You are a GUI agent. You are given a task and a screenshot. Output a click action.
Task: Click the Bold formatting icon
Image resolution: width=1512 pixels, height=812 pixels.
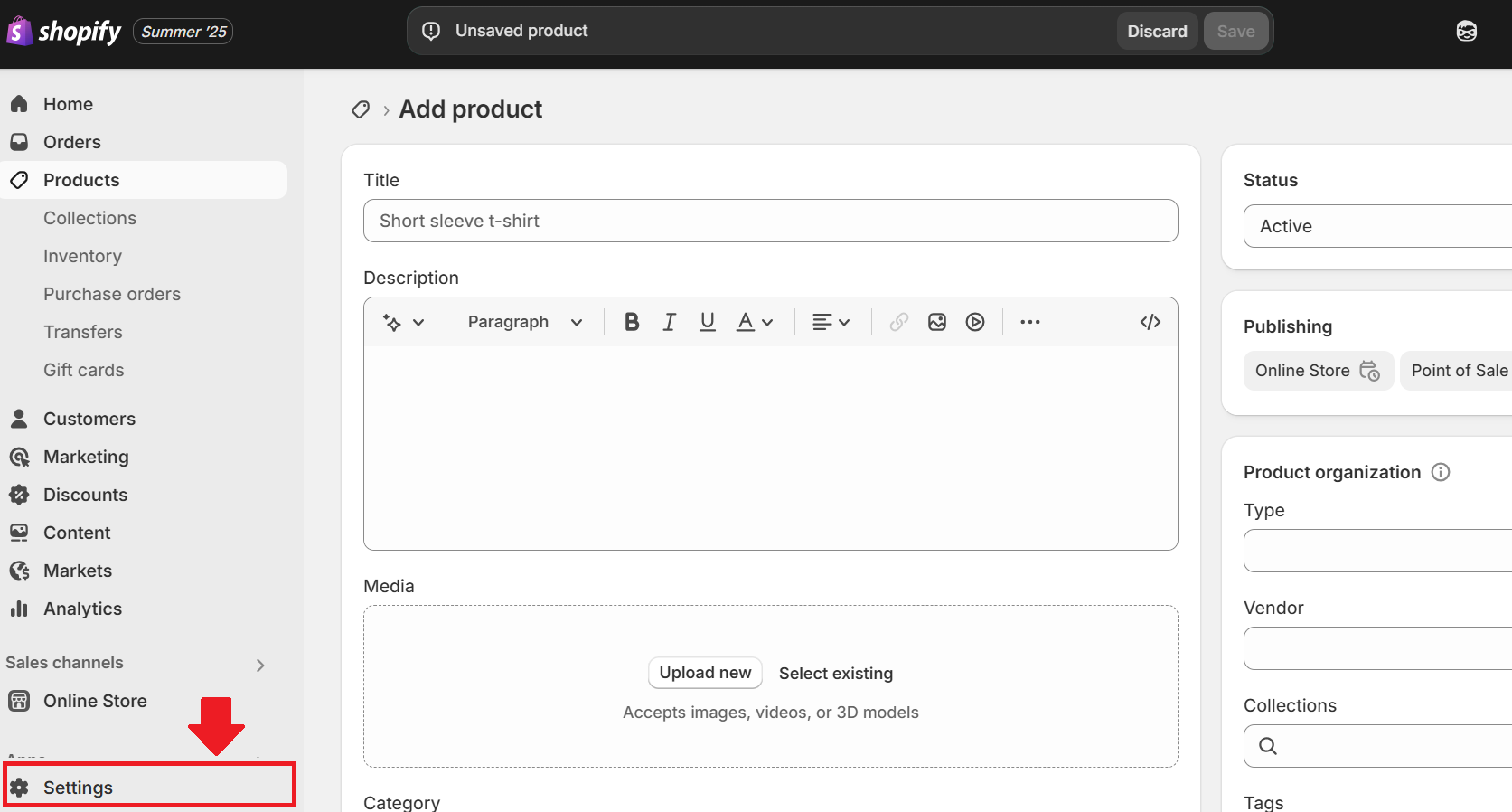pos(632,322)
